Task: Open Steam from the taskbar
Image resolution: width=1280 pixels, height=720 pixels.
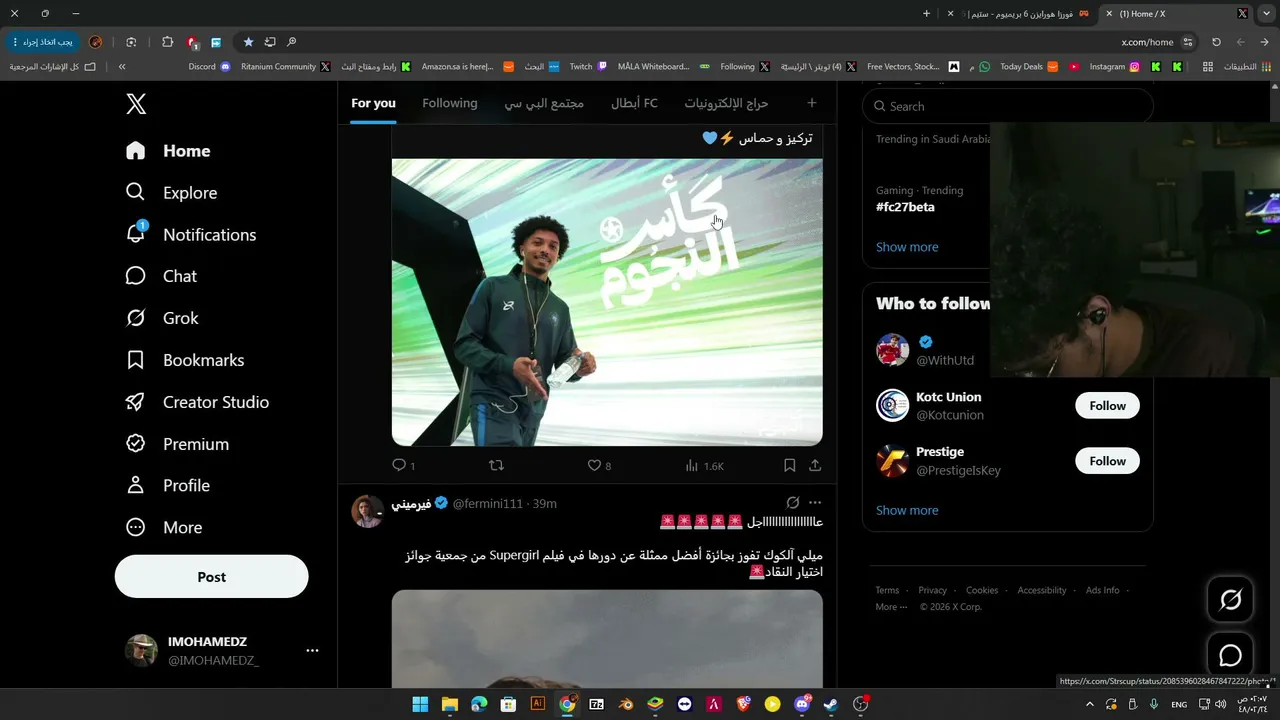Action: (x=830, y=704)
